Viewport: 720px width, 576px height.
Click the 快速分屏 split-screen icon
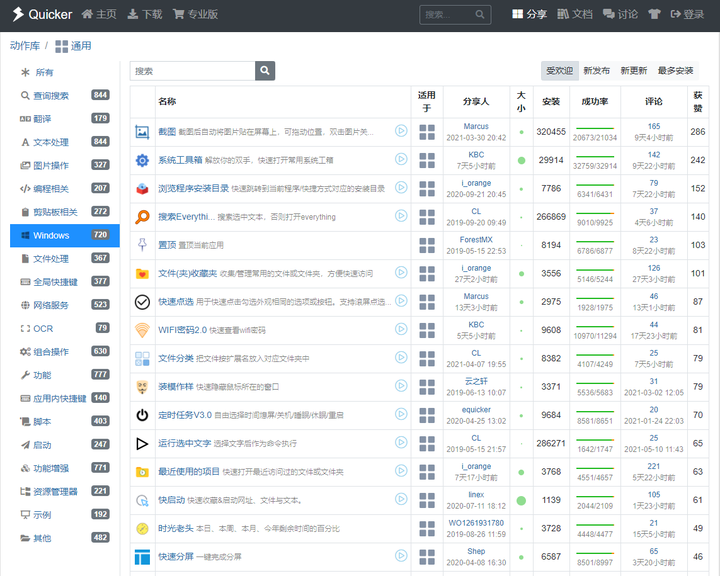point(142,557)
